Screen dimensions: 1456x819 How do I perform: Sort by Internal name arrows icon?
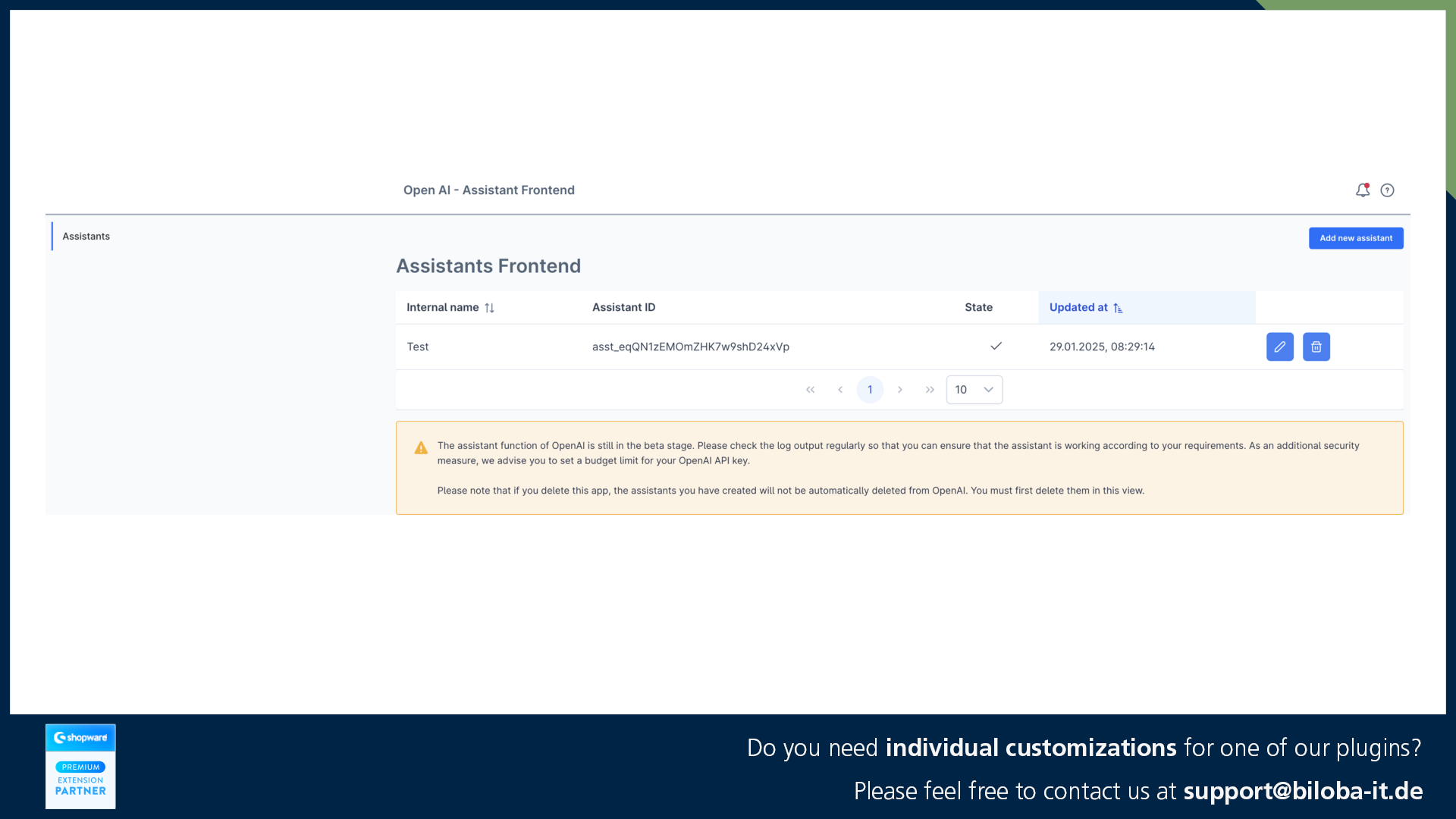coord(489,308)
